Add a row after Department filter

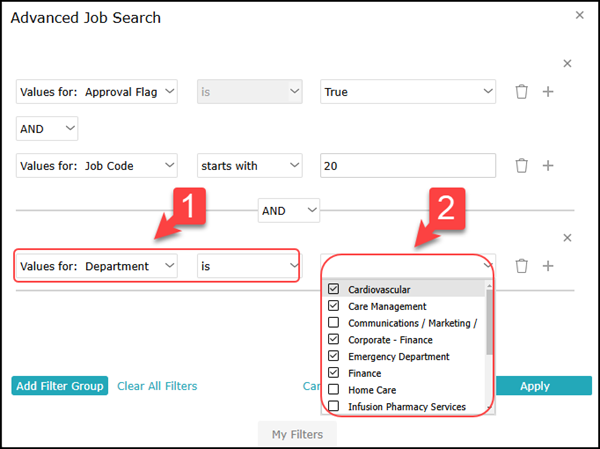(x=548, y=266)
